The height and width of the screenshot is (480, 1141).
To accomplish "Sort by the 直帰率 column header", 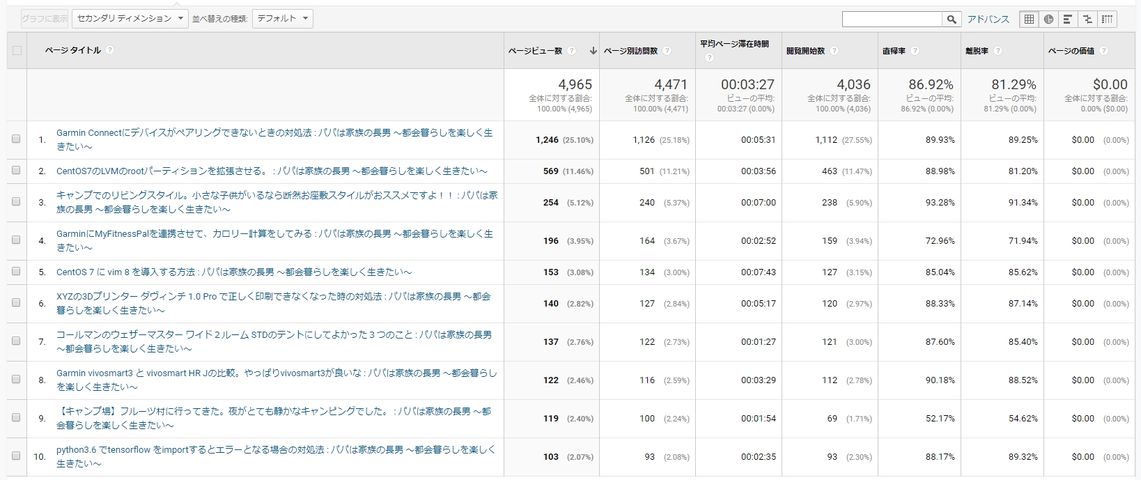I will 895,51.
